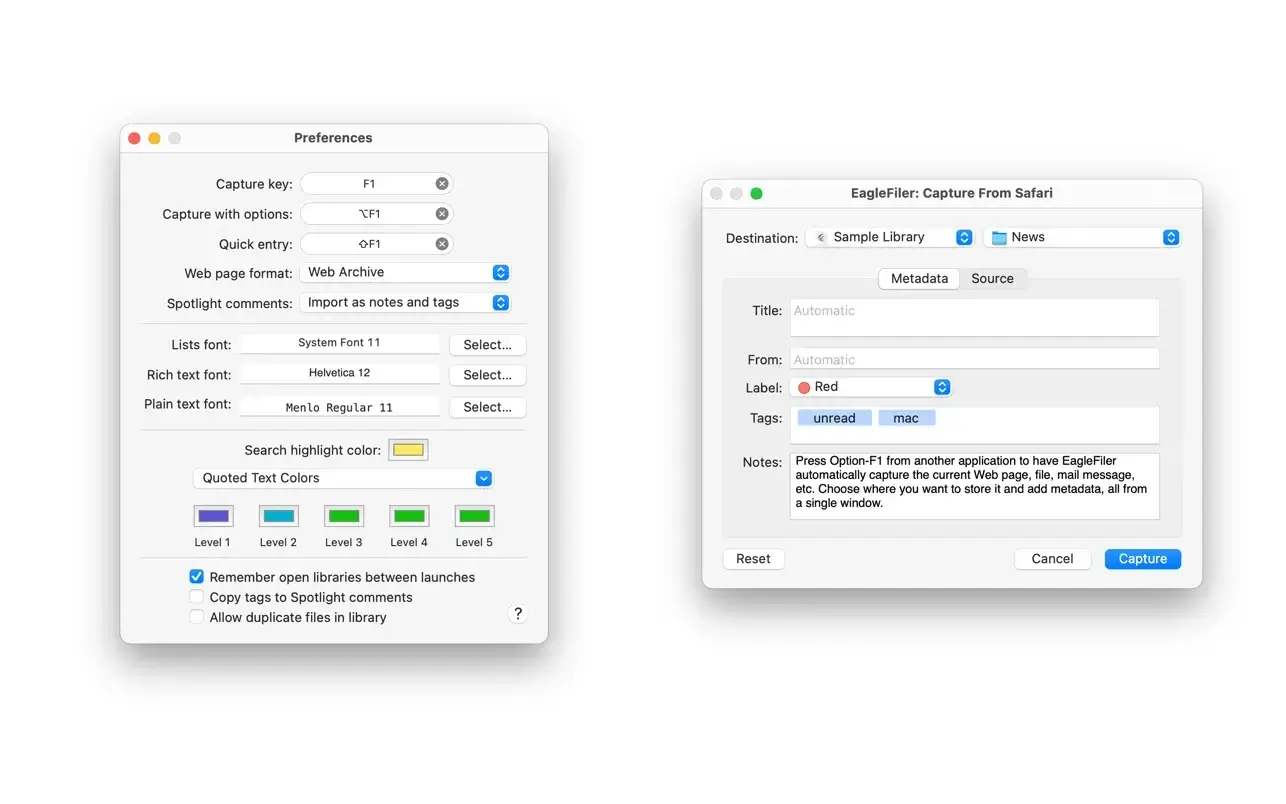Click Select for Rich text font
Viewport: 1286px width, 804px height.
(x=487, y=375)
